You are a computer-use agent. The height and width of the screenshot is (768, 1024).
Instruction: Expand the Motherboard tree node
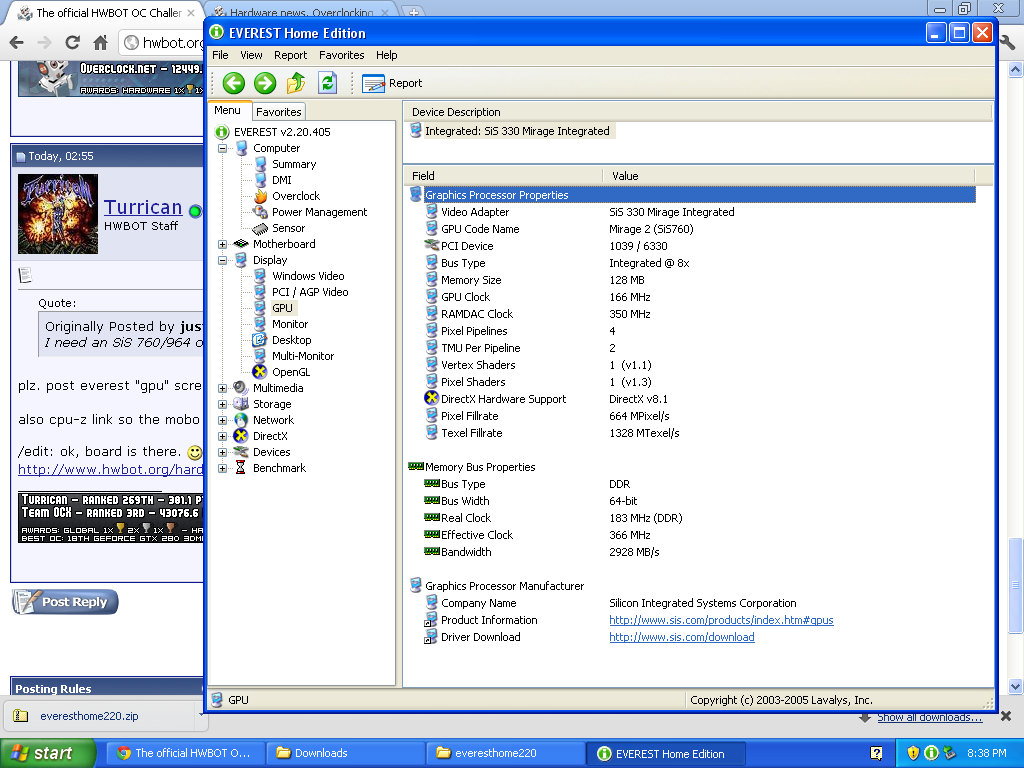pyautogui.click(x=222, y=244)
